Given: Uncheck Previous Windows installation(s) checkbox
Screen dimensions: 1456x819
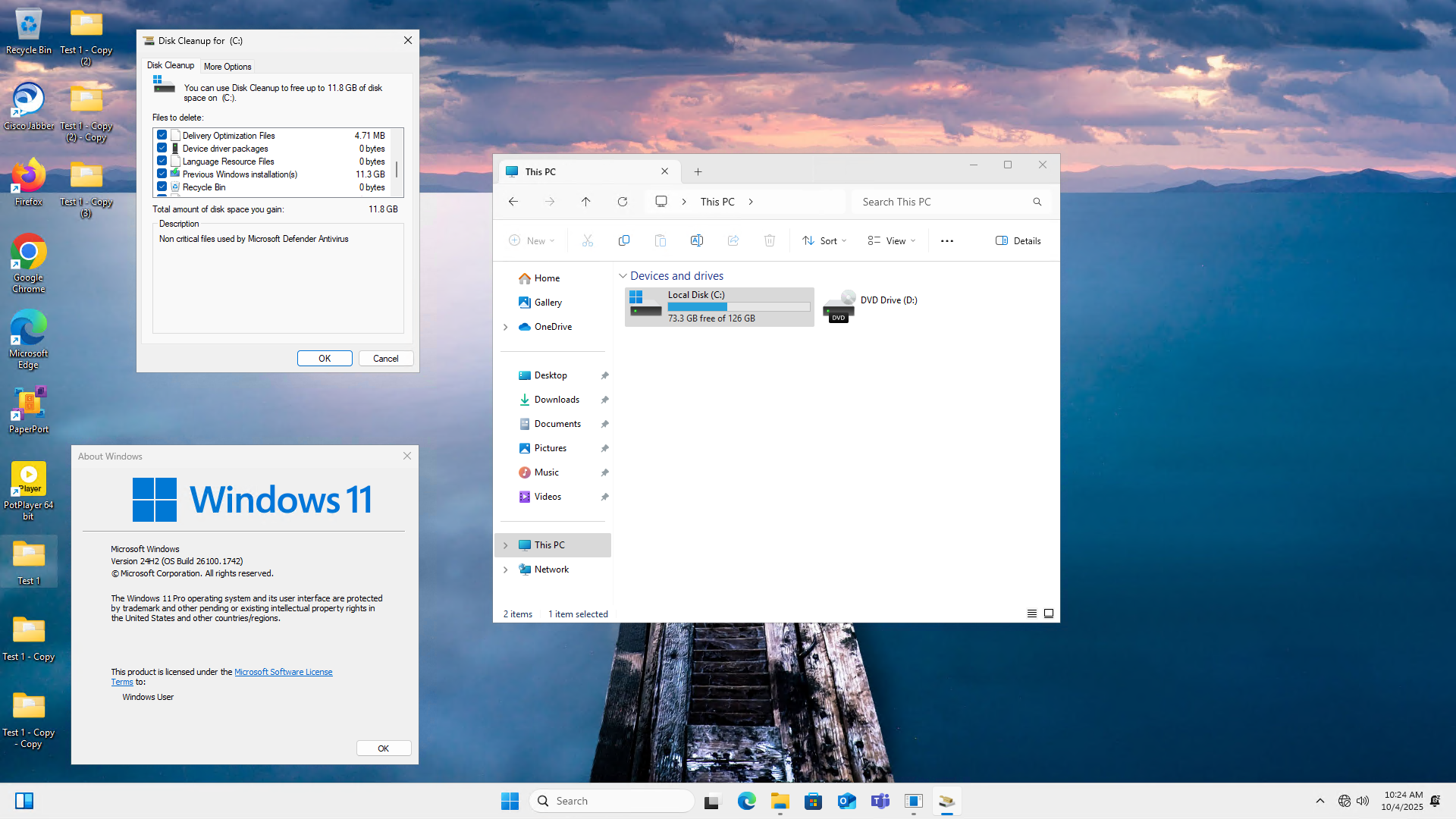Looking at the screenshot, I should (x=162, y=174).
